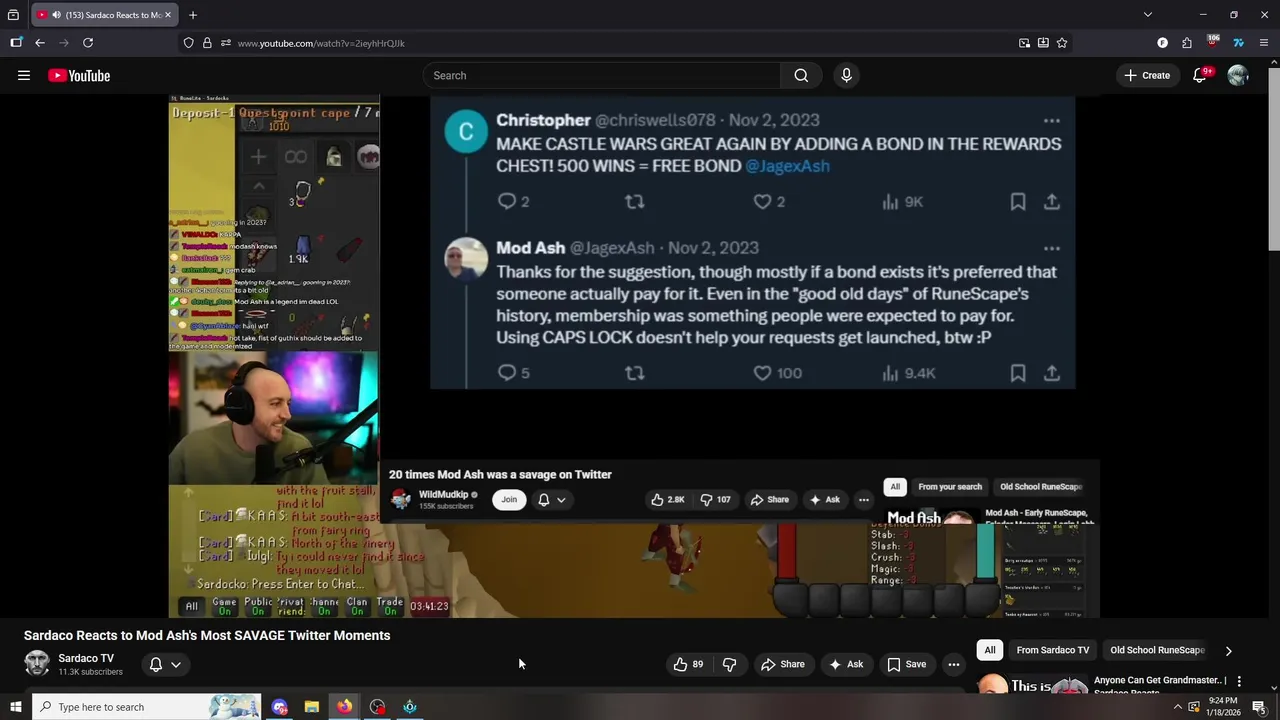Click the picture-in-picture address bar icon
Viewport: 1280px width, 720px height.
[1024, 43]
